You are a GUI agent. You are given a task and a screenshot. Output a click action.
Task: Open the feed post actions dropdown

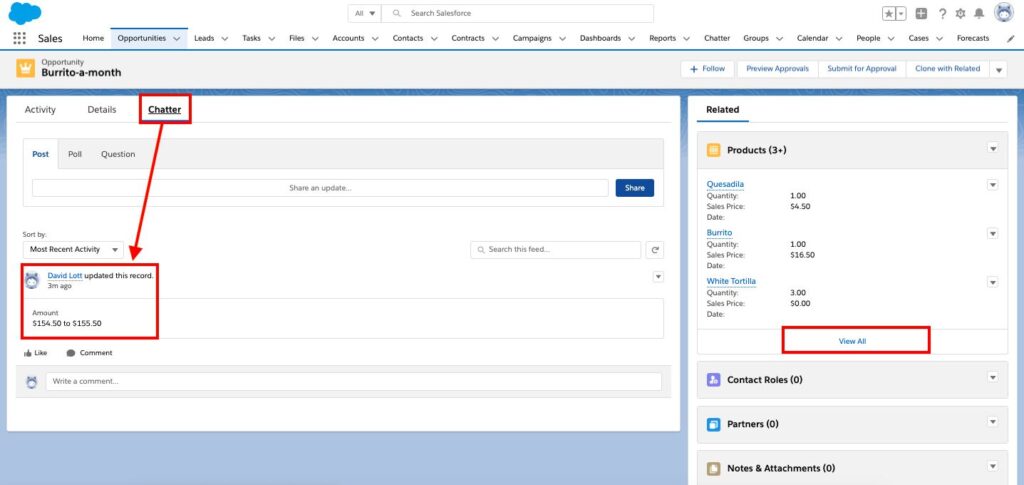(658, 277)
